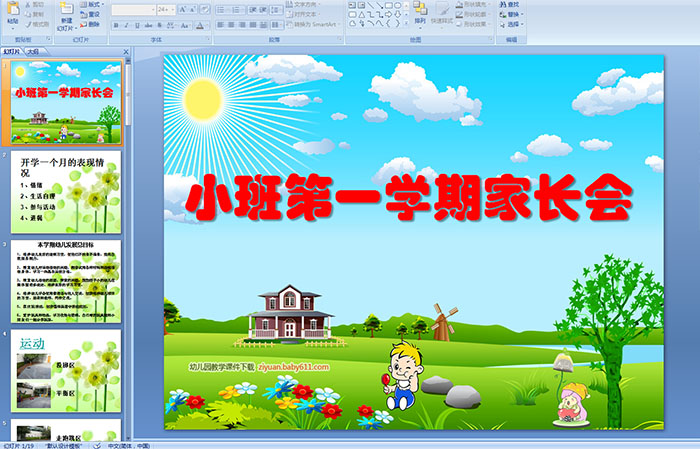The height and width of the screenshot is (449, 700).
Task: Click the Increase Font Size icon
Action: pyautogui.click(x=183, y=10)
